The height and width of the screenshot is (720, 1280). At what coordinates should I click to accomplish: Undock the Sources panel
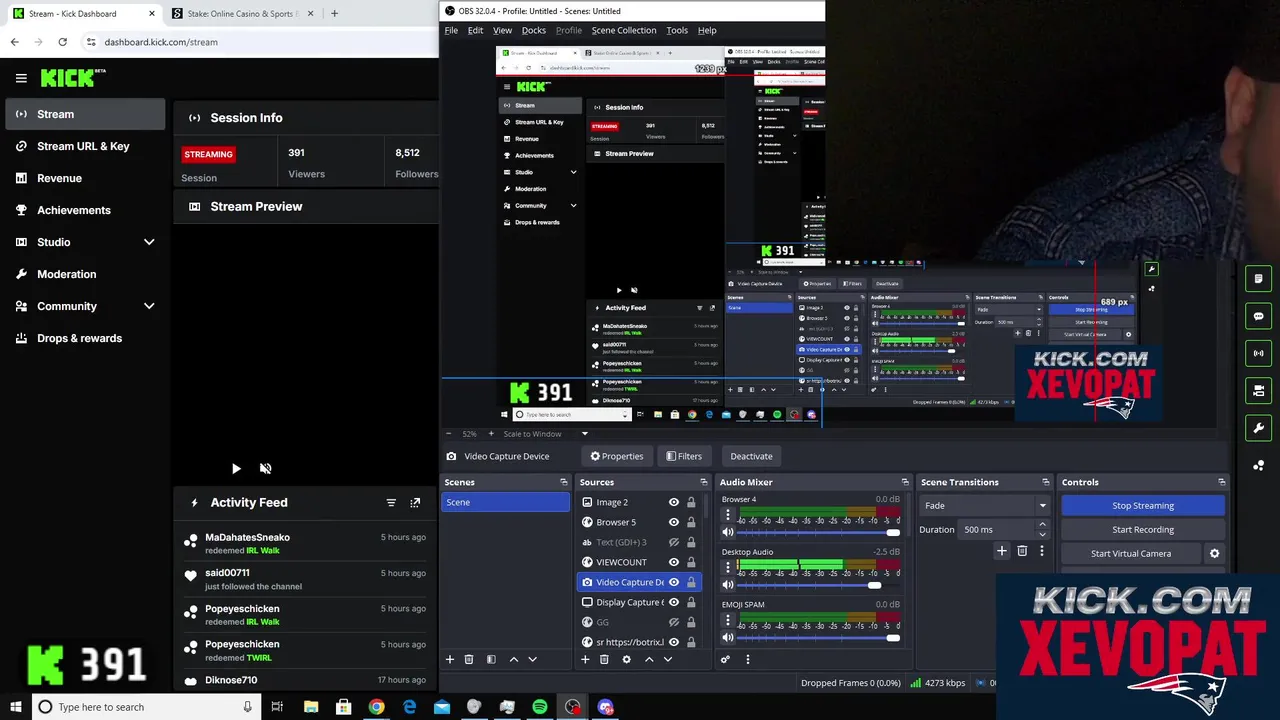(704, 482)
